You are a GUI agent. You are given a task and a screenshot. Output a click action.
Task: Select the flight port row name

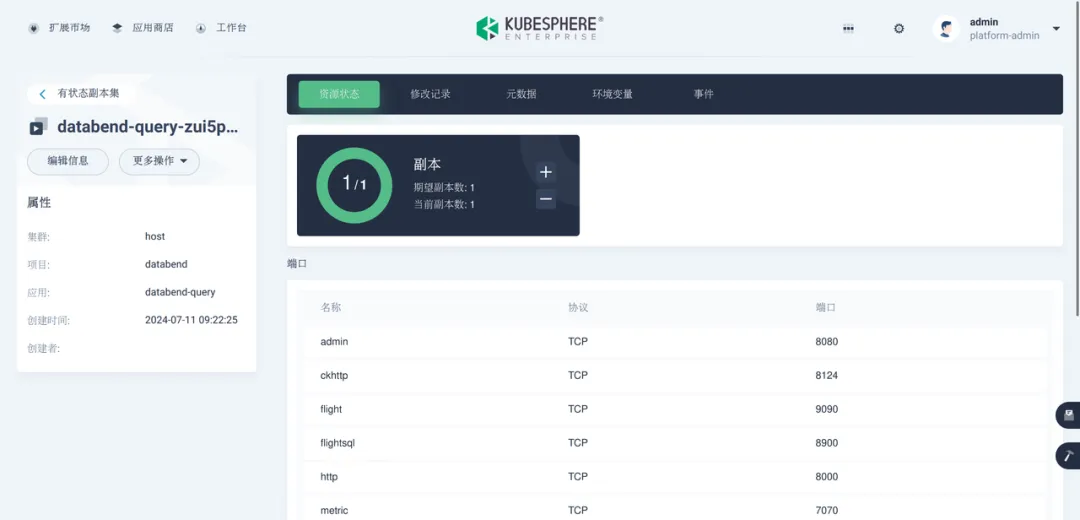[x=331, y=409]
